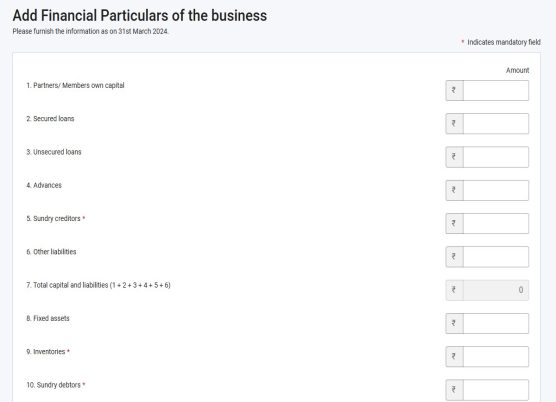Click rupee icon beside Partners/Members own capital
Screen dimensions: 556x402
(x=454, y=90)
